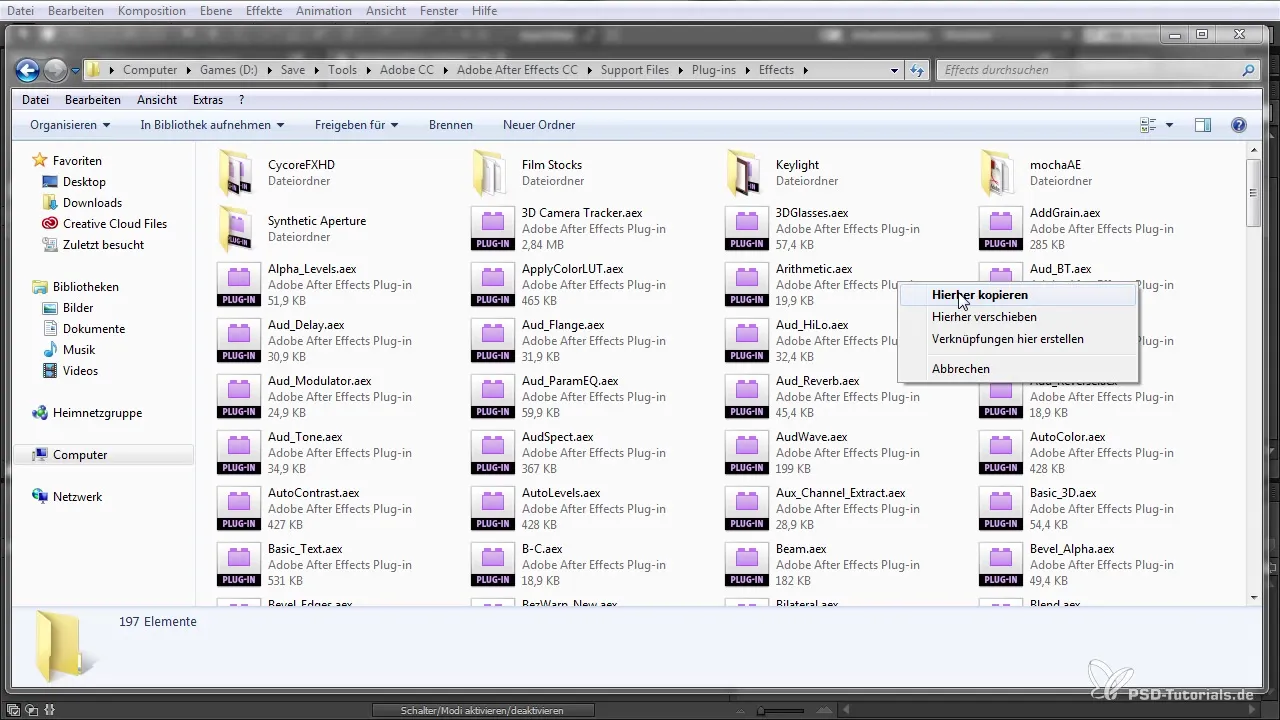Click the Aud_Delay.aex plug-in icon
This screenshot has height=720, width=1280.
pyautogui.click(x=238, y=341)
